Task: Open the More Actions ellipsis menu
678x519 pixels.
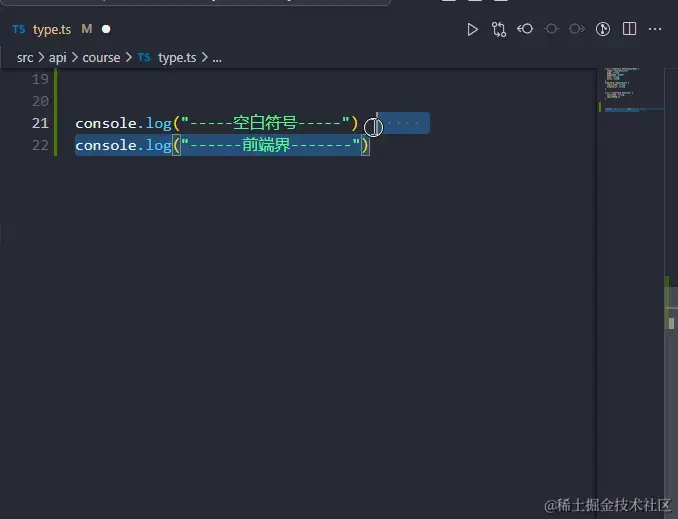Action: click(655, 29)
